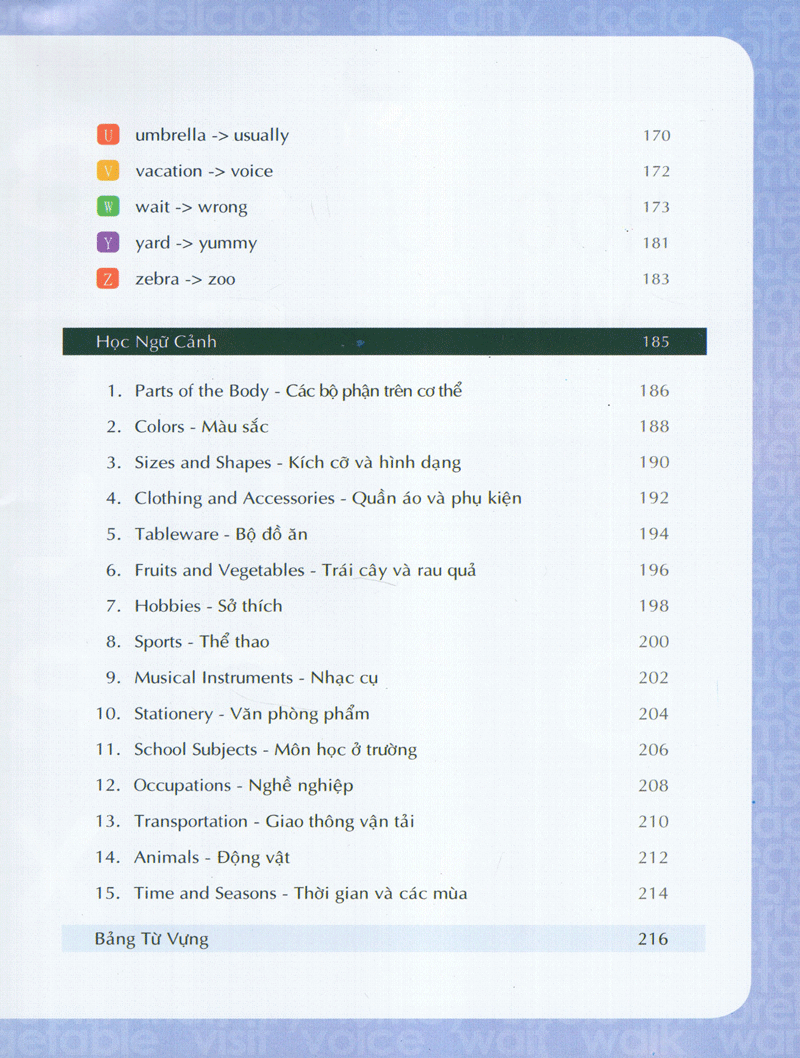Image resolution: width=800 pixels, height=1058 pixels.
Task: Click page number 185 in dark header
Action: (656, 341)
